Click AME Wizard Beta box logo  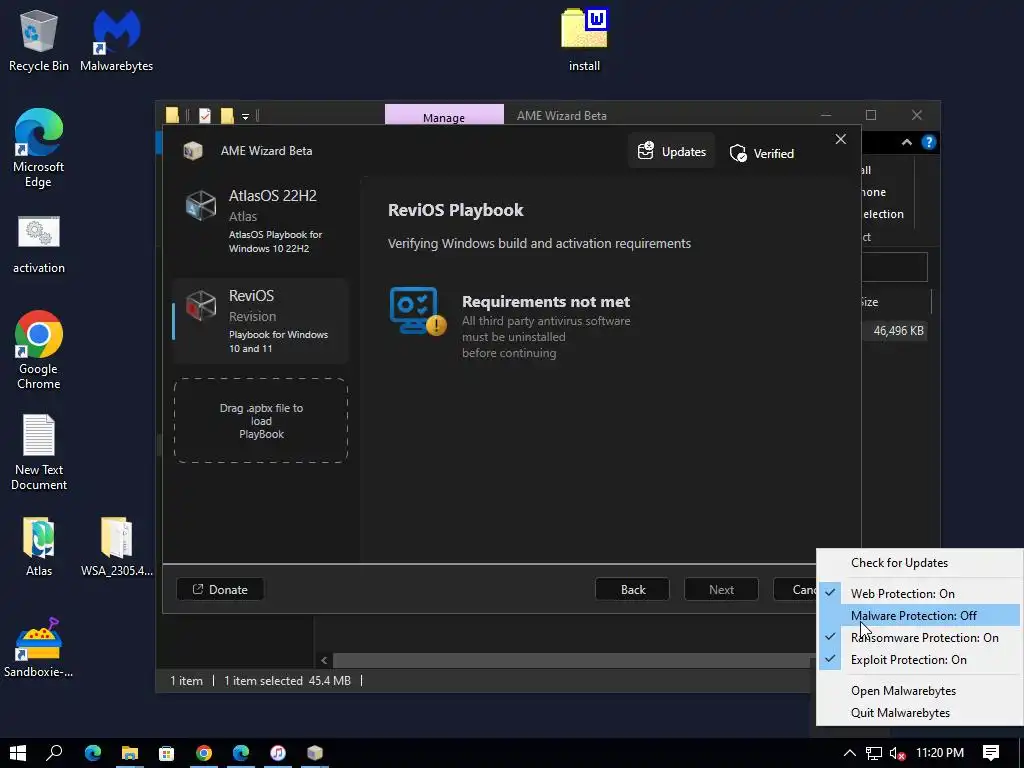coord(193,151)
